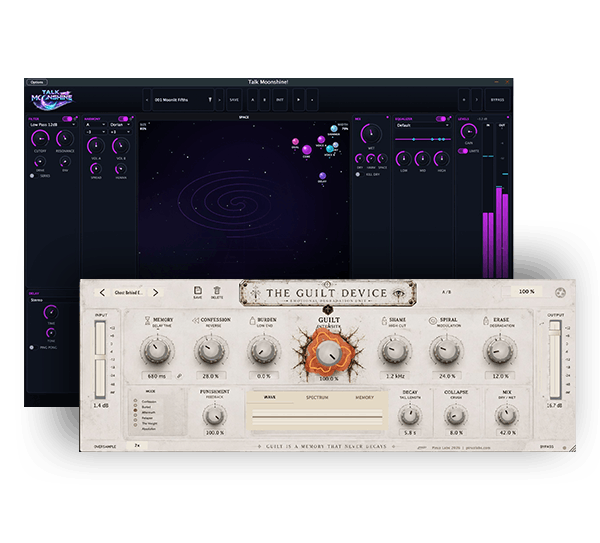Click the round icon beside 100 %
The image size is (600, 543).
pyautogui.click(x=560, y=293)
